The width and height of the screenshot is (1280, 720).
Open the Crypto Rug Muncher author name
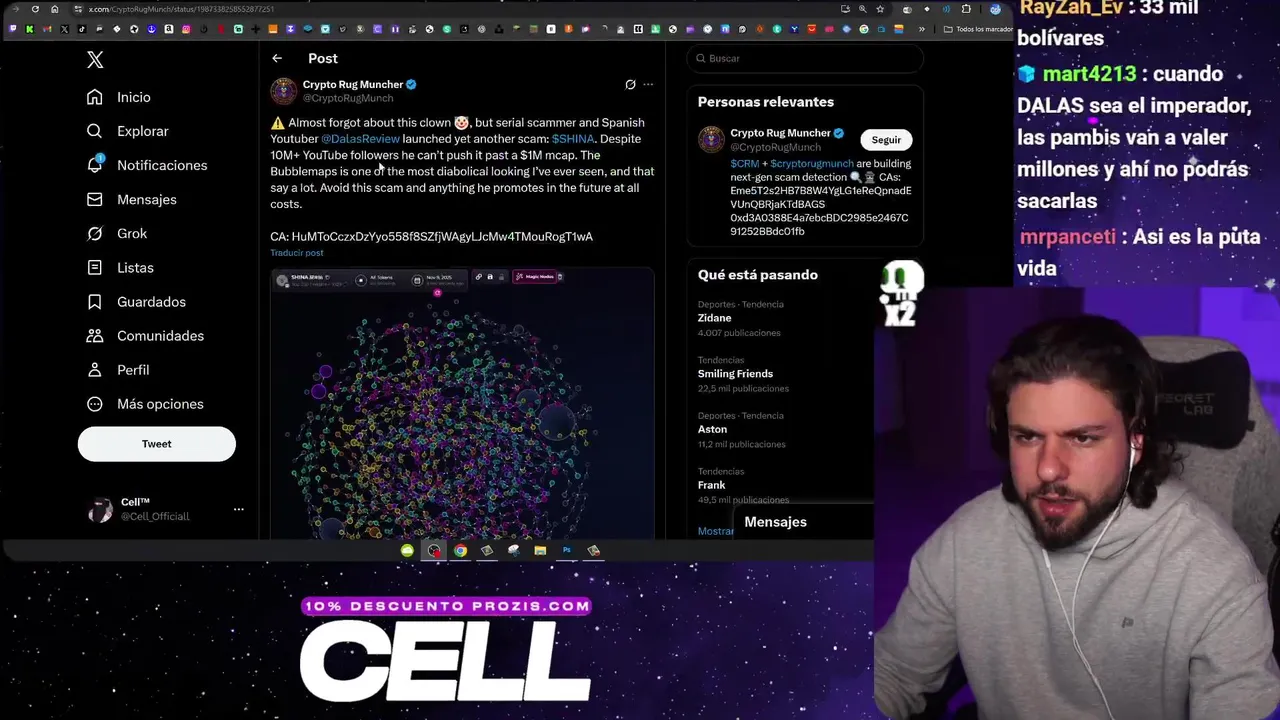353,85
